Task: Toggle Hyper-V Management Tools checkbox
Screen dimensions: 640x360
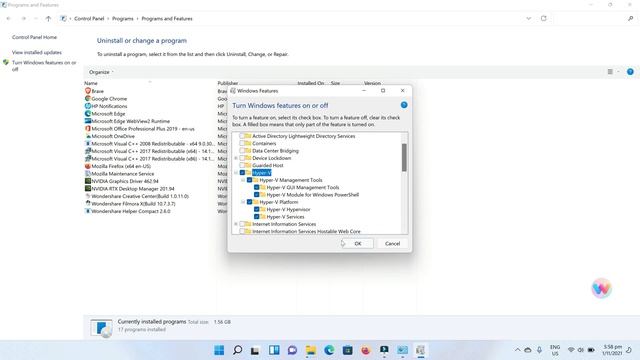Action: (249, 180)
